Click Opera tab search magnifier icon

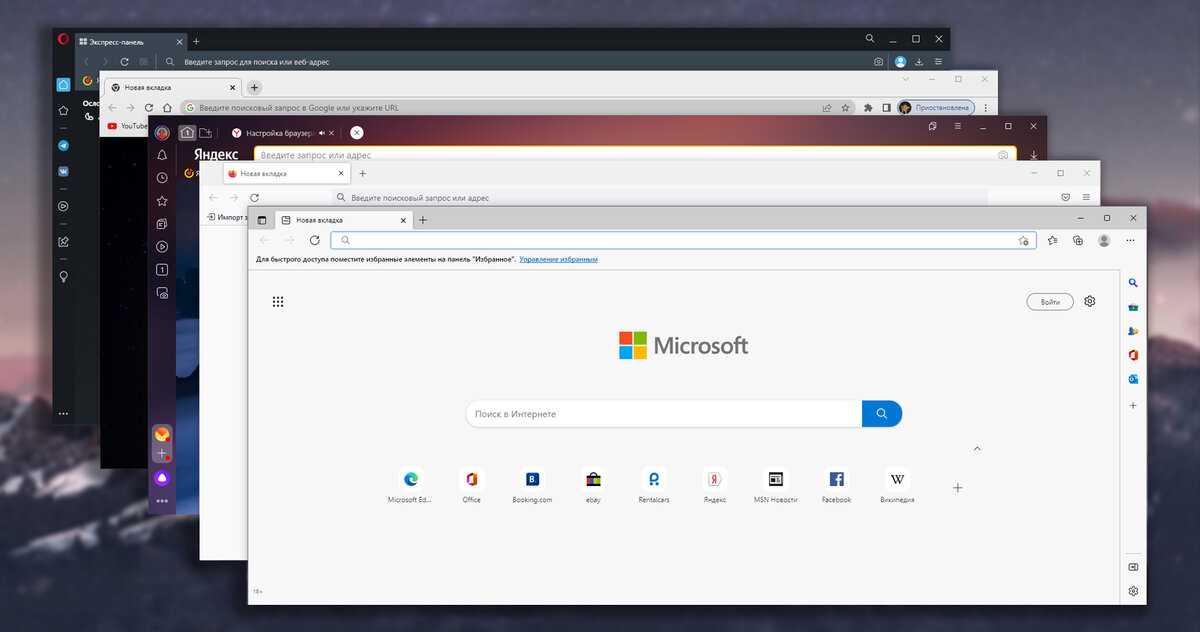click(870, 38)
